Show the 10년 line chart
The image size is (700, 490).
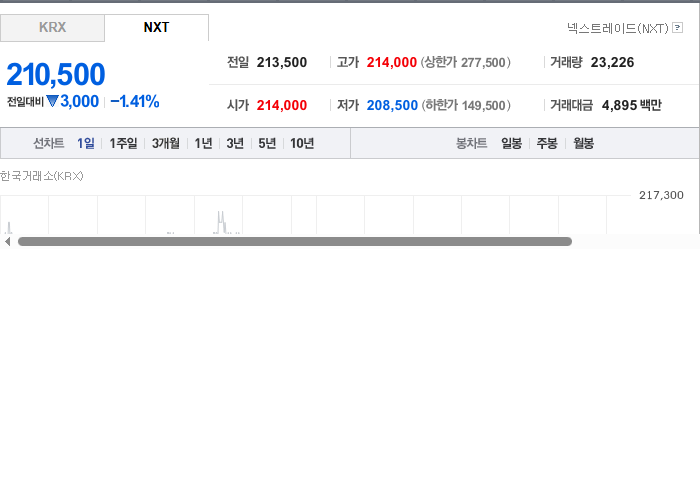(302, 143)
